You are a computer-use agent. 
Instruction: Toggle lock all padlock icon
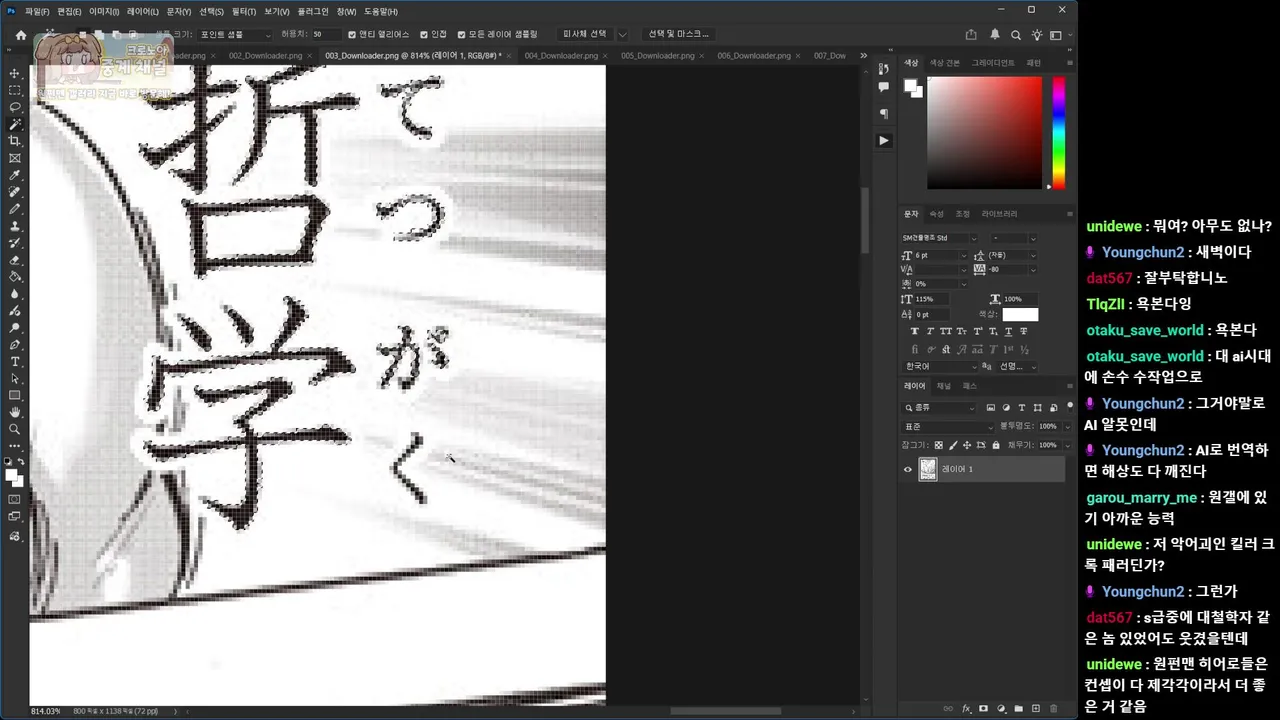994,445
